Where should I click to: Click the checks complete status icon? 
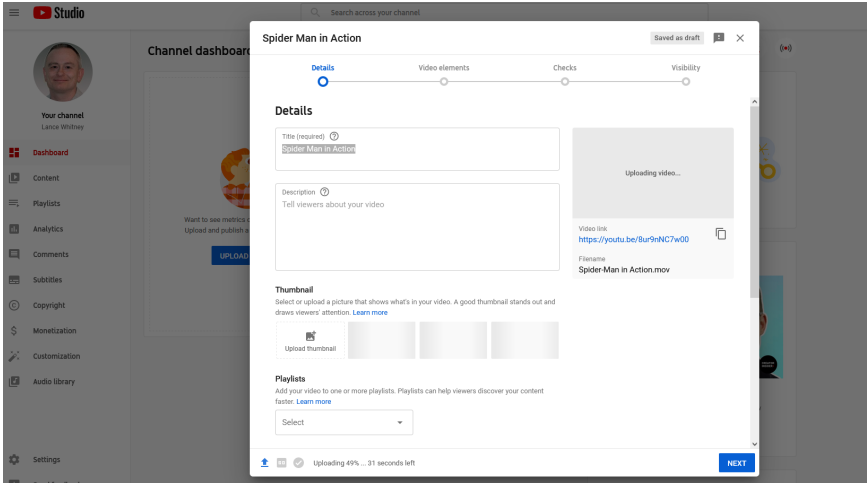click(x=299, y=463)
